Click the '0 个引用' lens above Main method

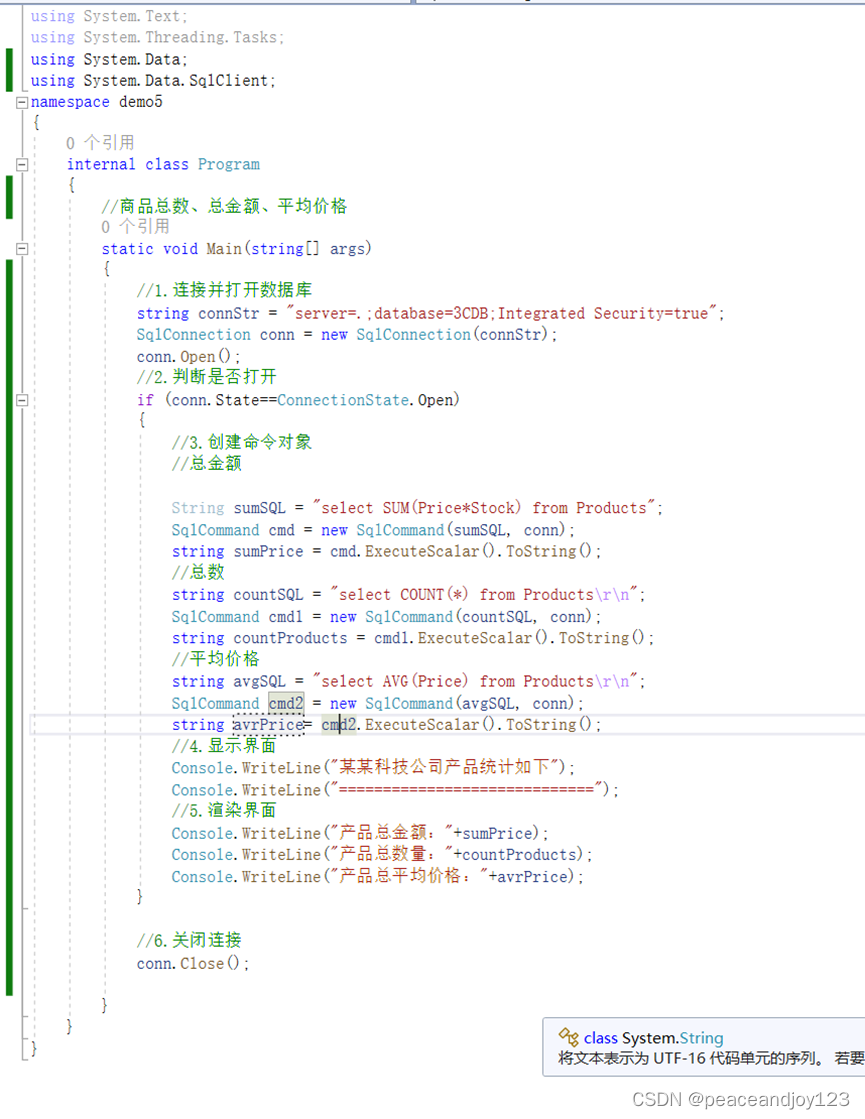136,227
